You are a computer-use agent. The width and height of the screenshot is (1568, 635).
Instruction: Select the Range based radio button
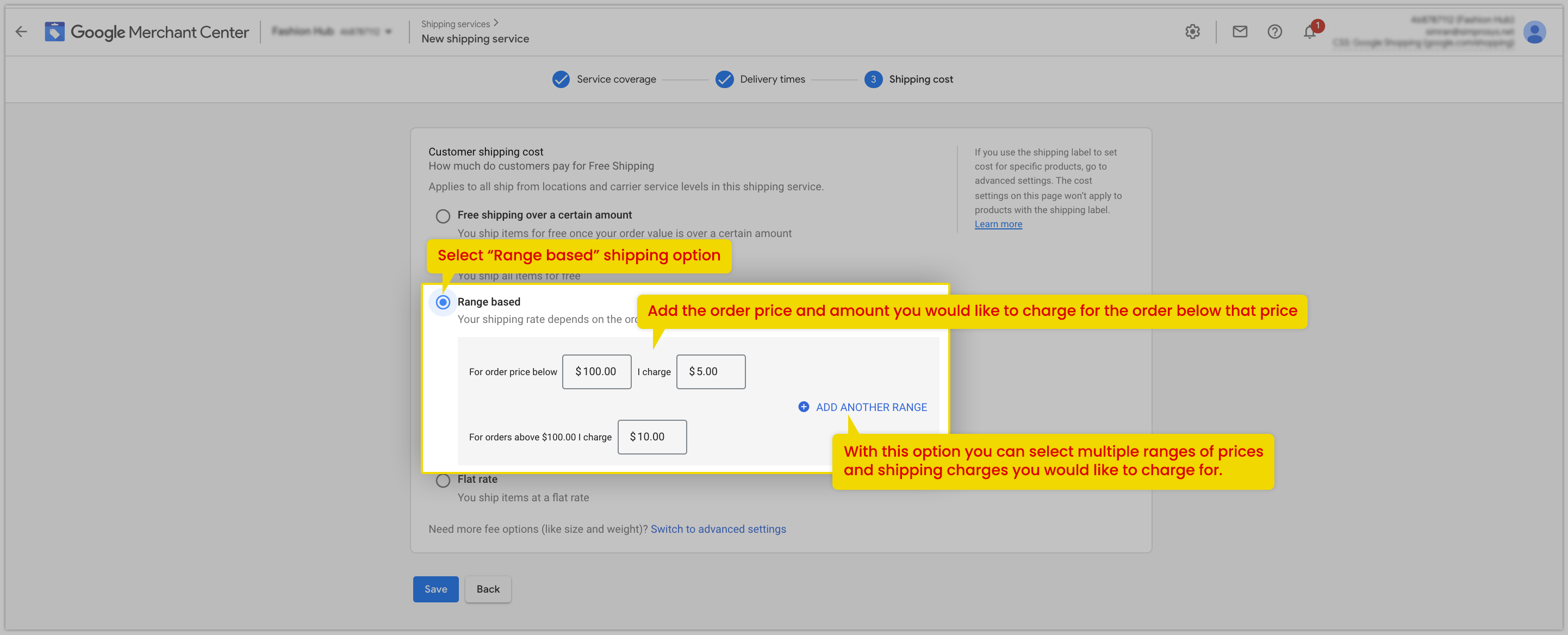[x=443, y=302]
